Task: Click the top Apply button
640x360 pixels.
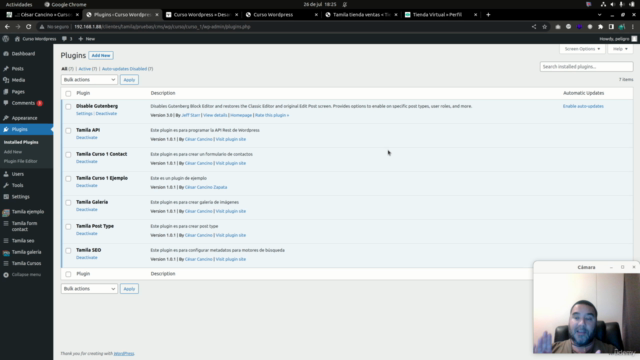Action: coord(129,80)
